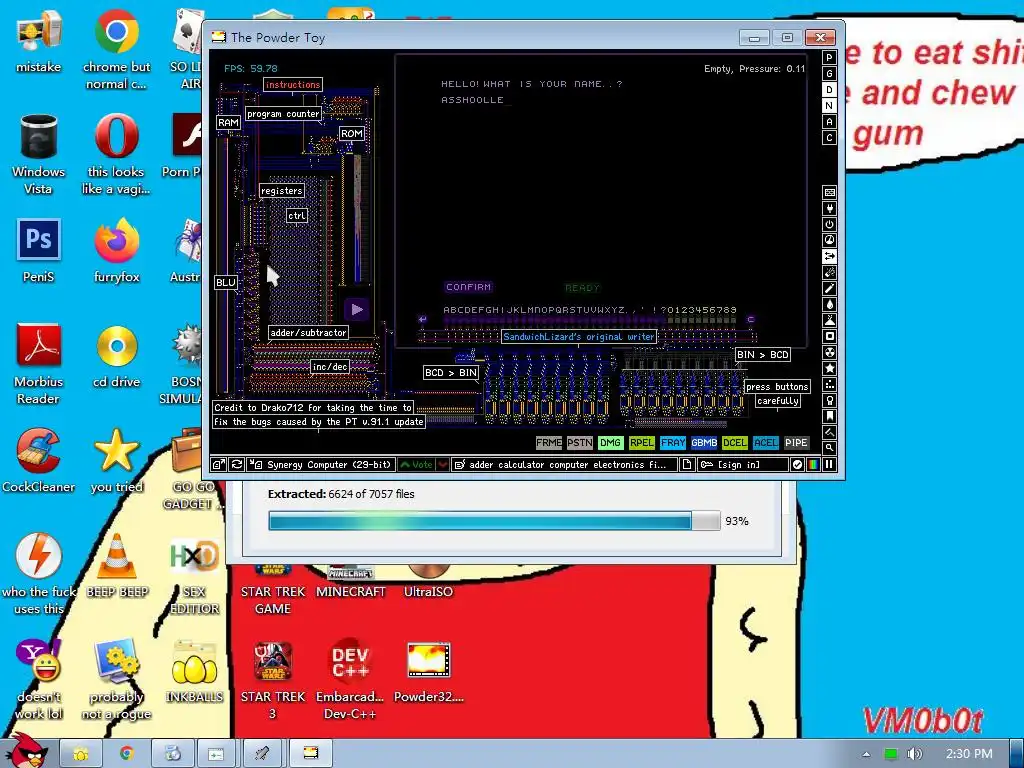Select the FRME element

(x=549, y=443)
